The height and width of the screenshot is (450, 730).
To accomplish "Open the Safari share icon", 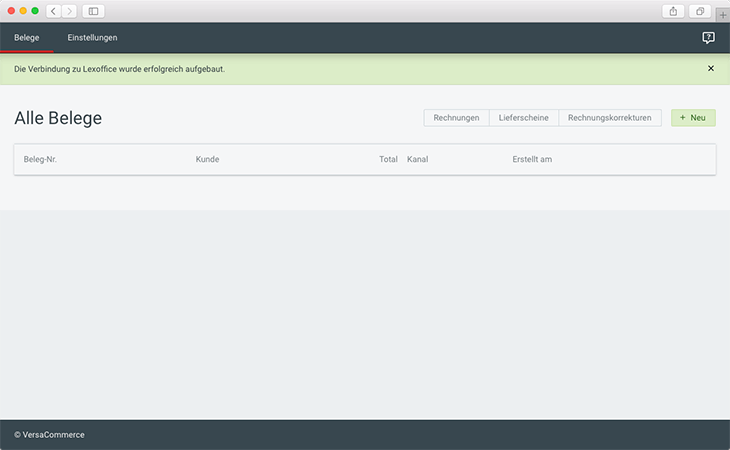I will pyautogui.click(x=672, y=11).
